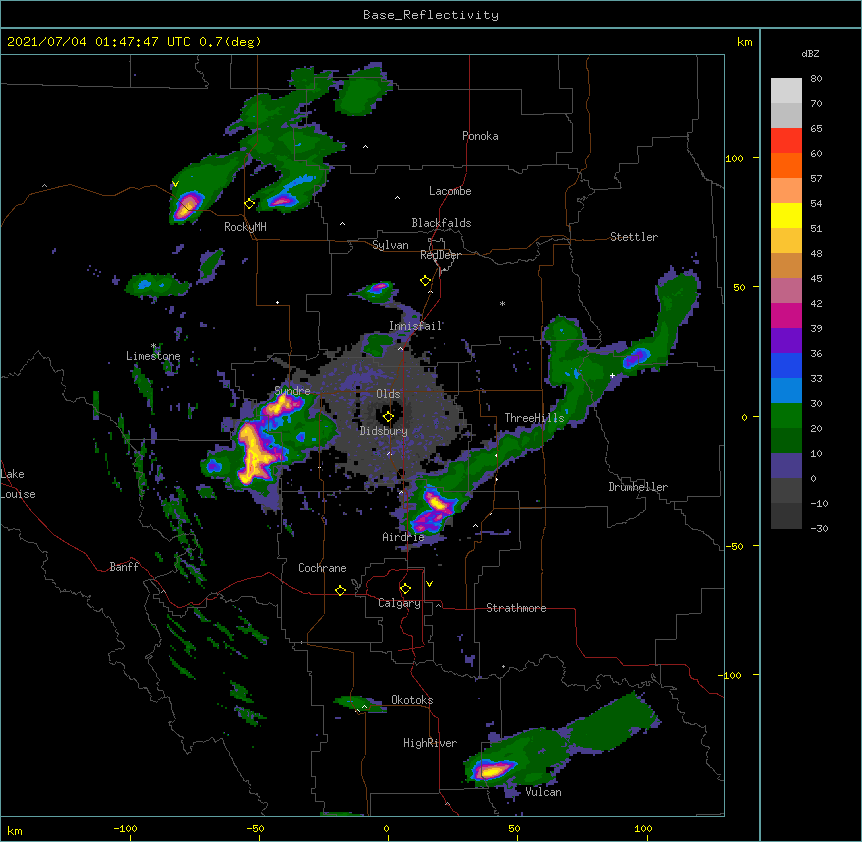Viewport: 862px width, 842px height.
Task: Click the Lake Louise label
Action: pyautogui.click(x=18, y=484)
